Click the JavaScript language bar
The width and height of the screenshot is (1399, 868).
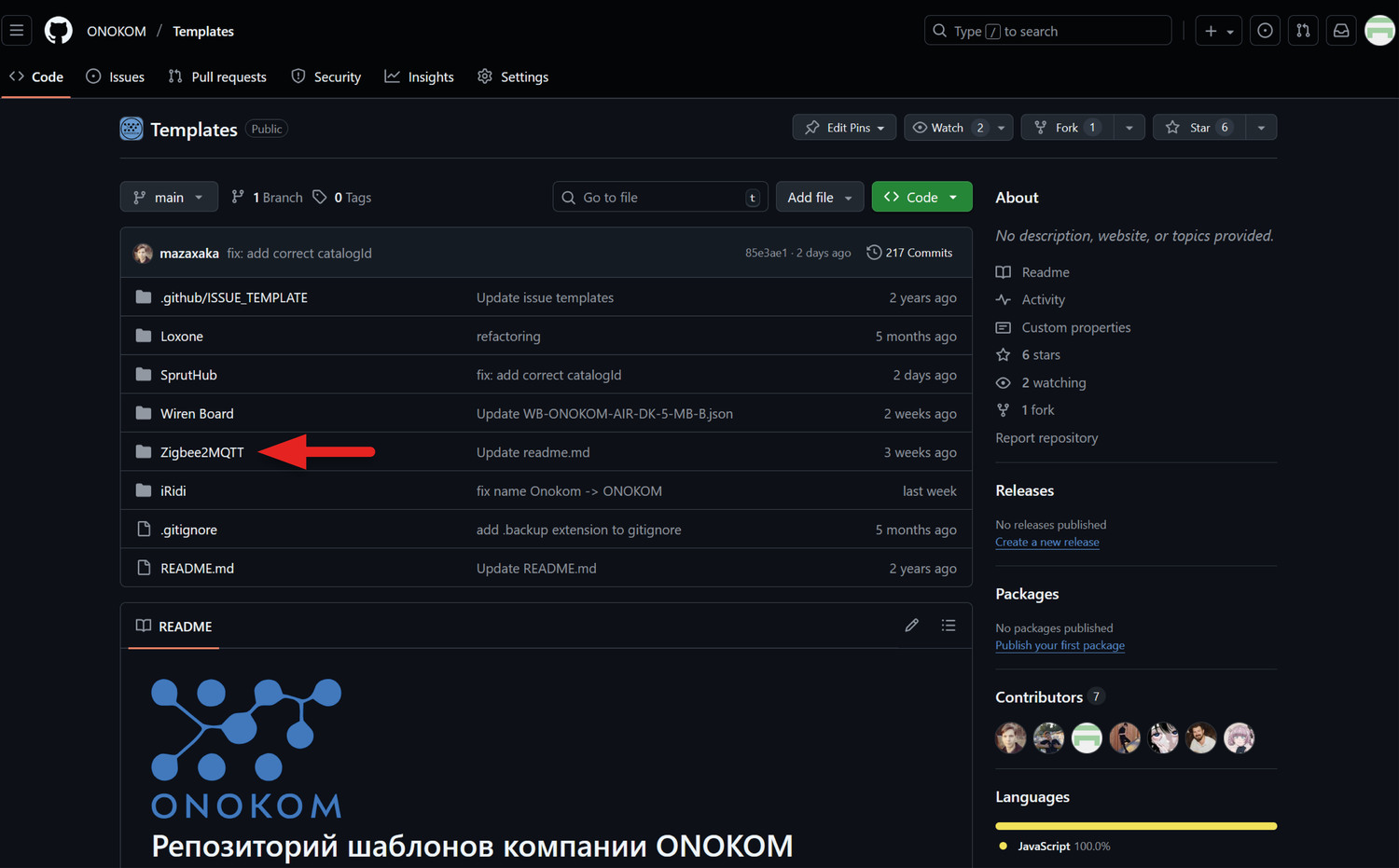(1135, 825)
